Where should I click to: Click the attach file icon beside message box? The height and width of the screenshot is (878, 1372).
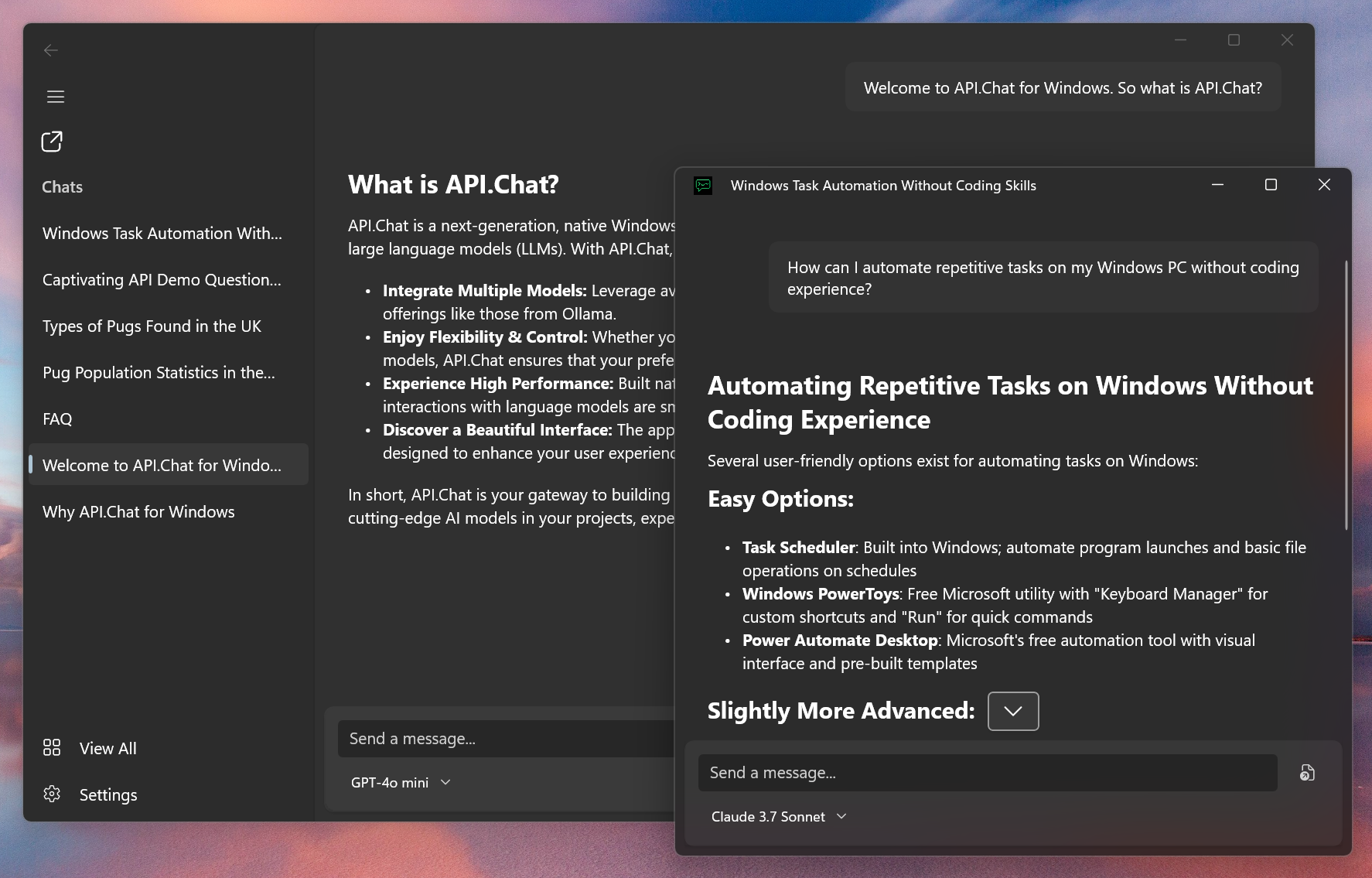tap(1307, 773)
